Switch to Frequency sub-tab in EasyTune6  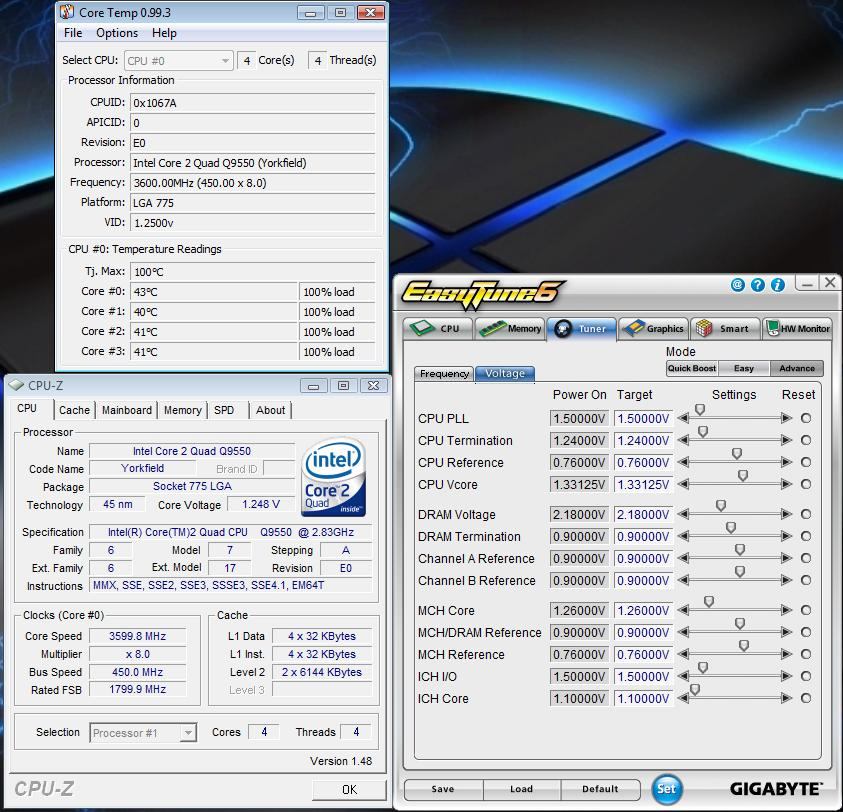pyautogui.click(x=444, y=374)
